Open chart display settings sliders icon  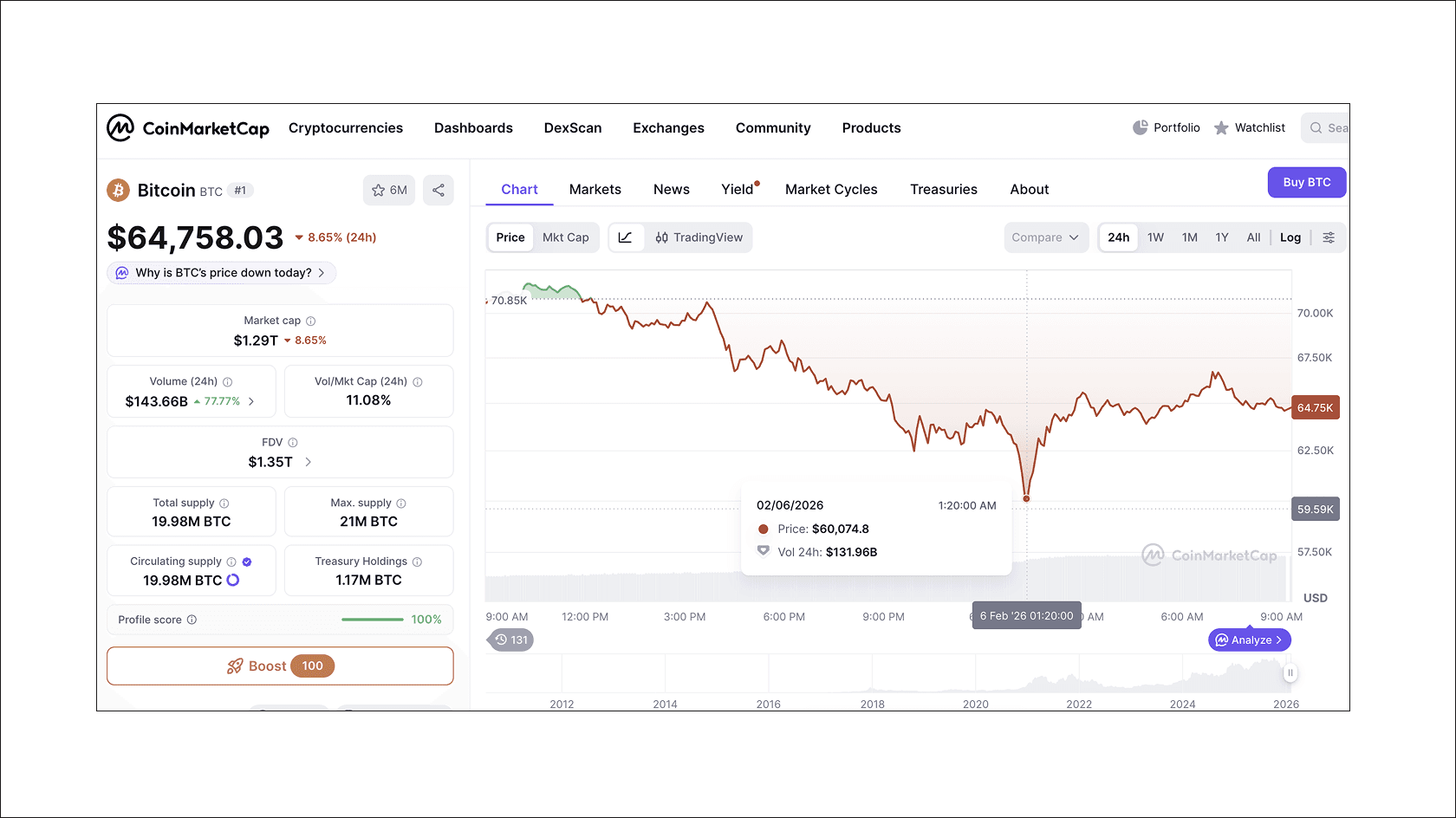point(1329,237)
